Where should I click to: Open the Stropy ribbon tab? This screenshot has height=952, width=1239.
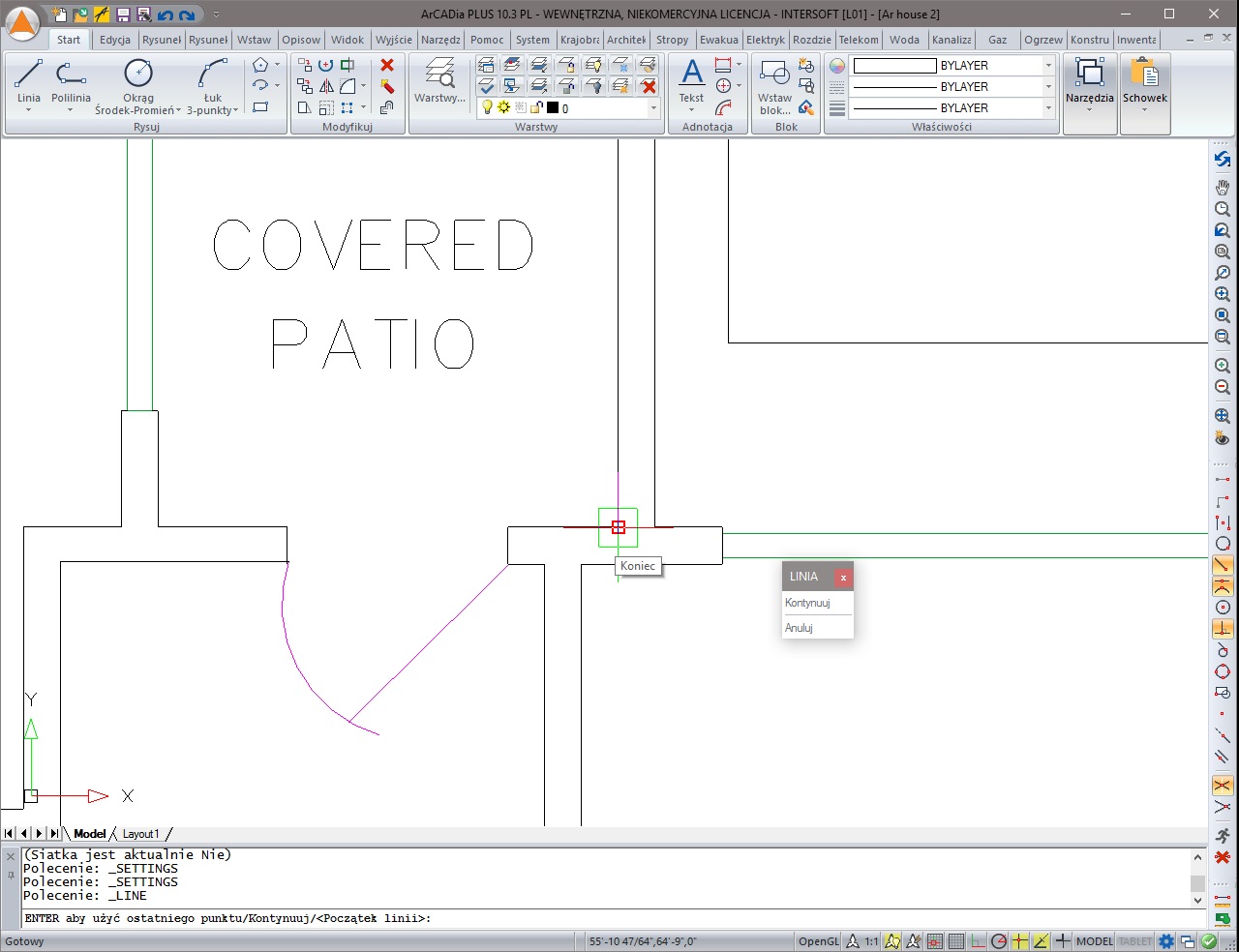point(672,40)
